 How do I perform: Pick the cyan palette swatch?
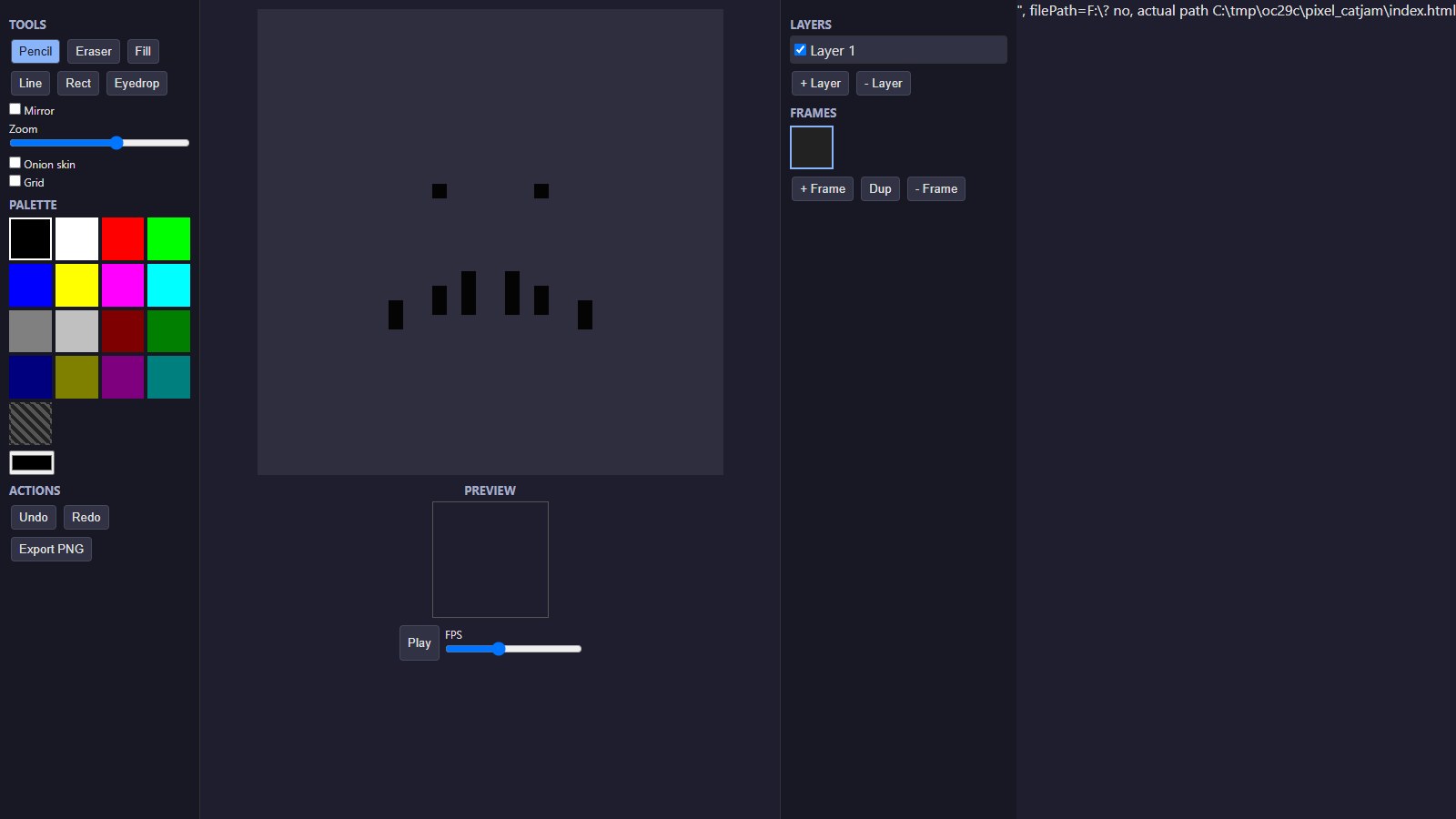point(169,285)
